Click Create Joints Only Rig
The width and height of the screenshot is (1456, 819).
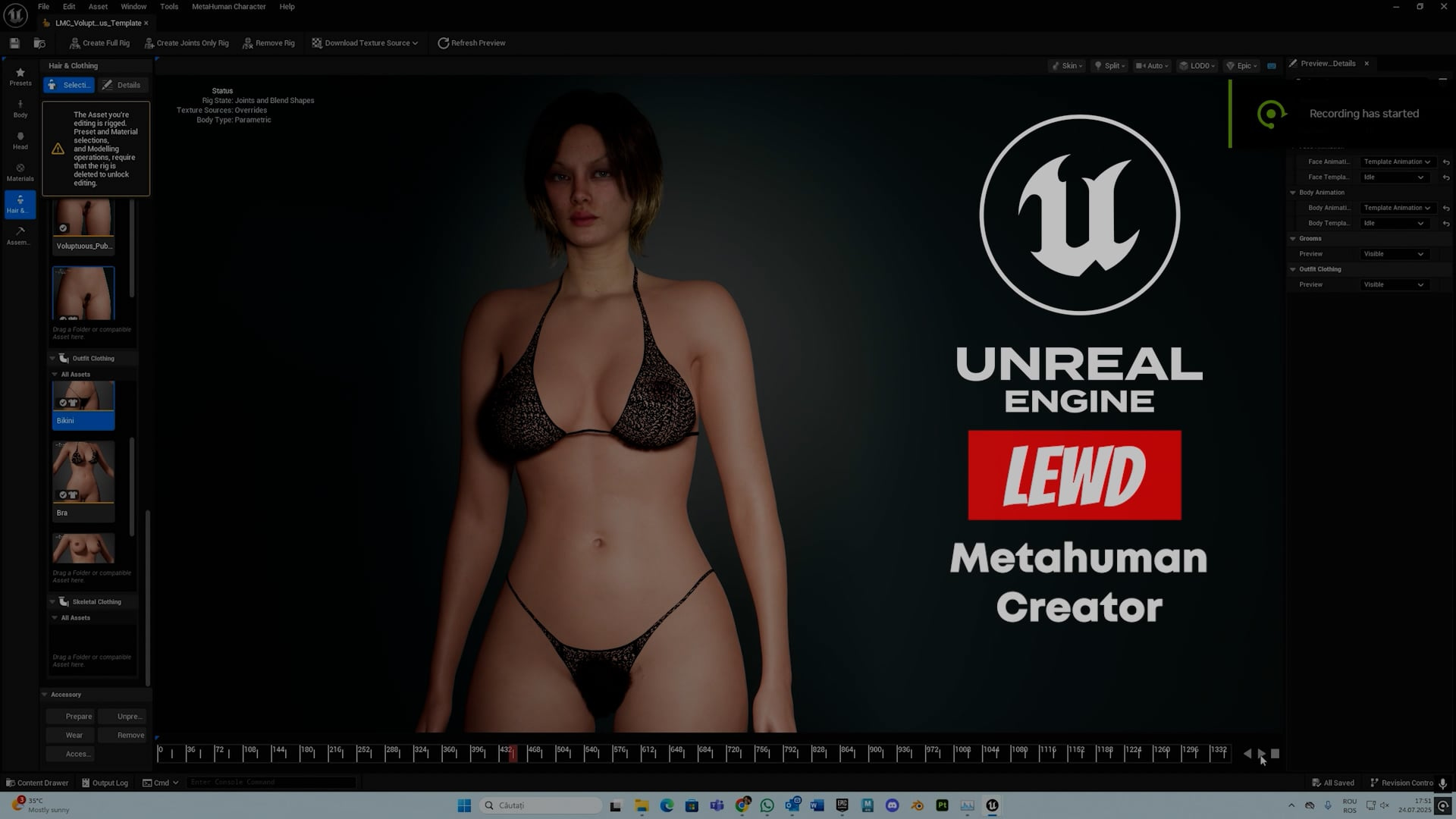187,43
